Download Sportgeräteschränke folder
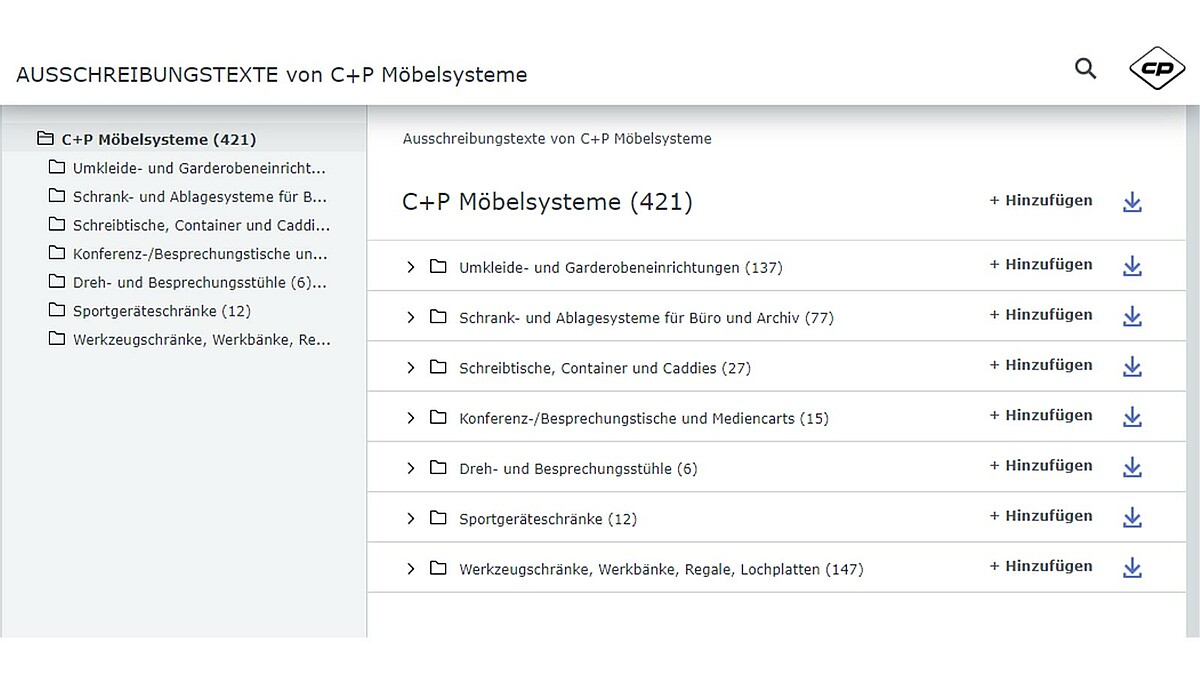This screenshot has width=1200, height=675. click(1132, 517)
